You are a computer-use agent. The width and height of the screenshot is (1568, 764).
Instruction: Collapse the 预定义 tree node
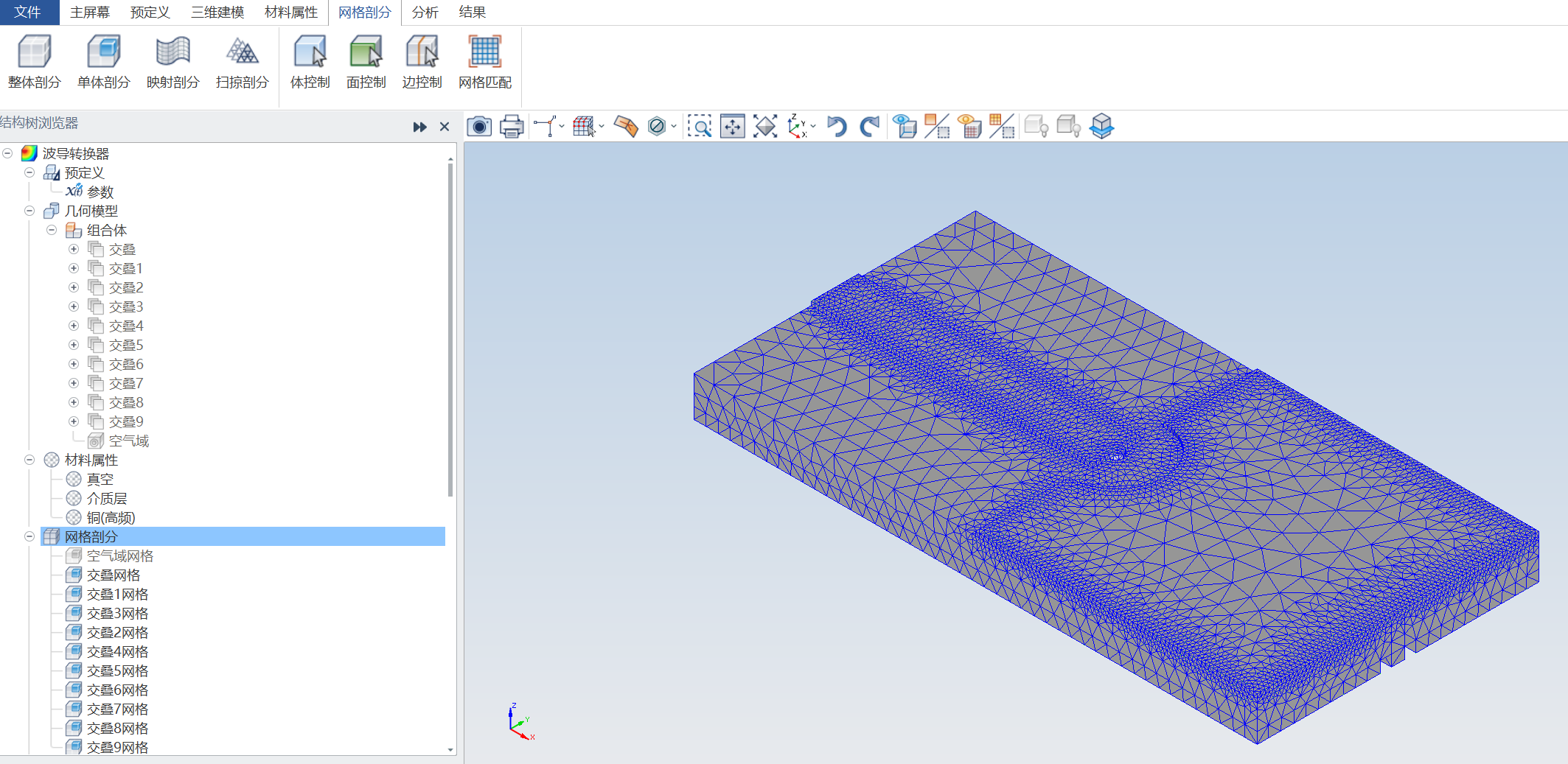[29, 172]
